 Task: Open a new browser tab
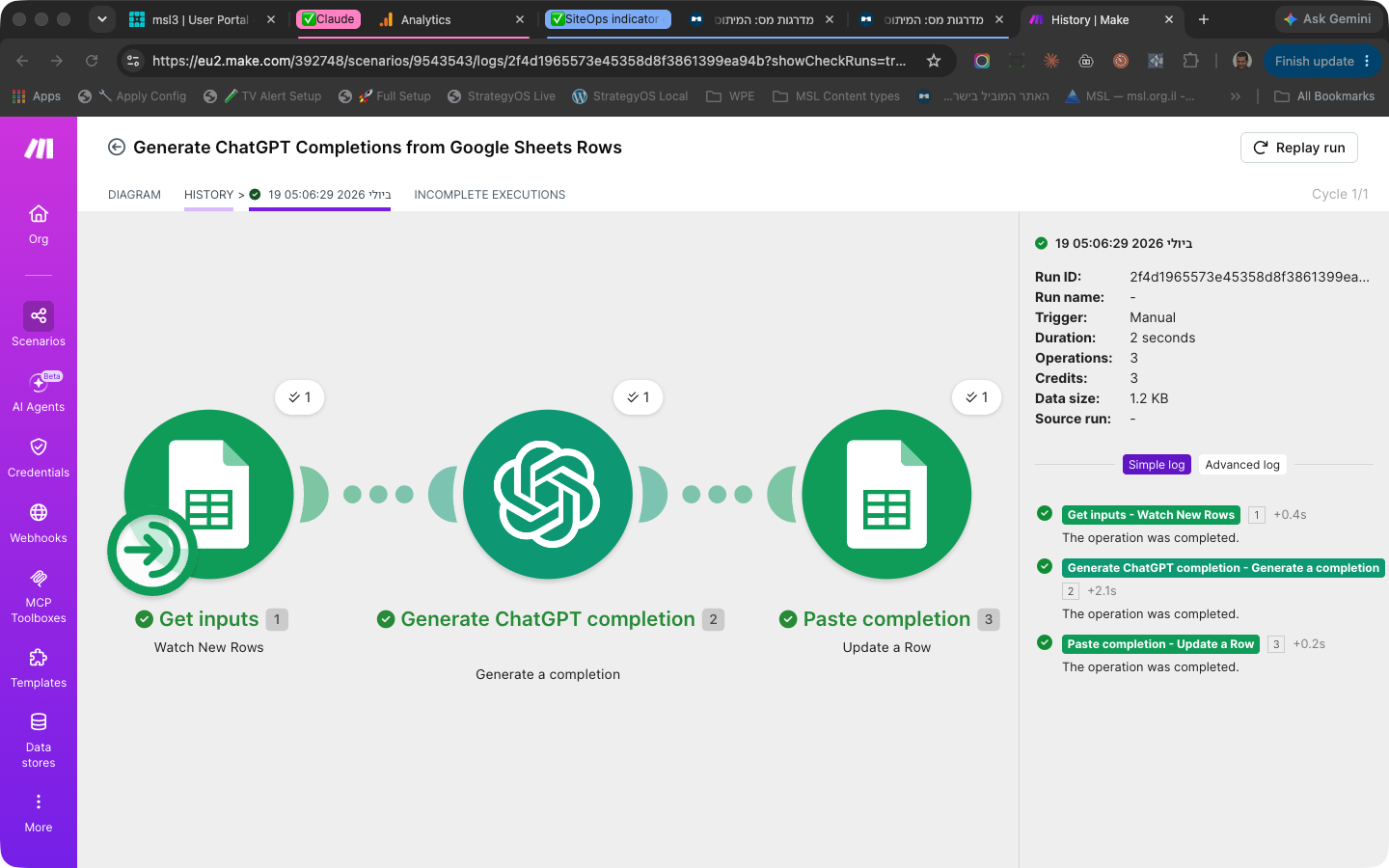pos(1204,19)
